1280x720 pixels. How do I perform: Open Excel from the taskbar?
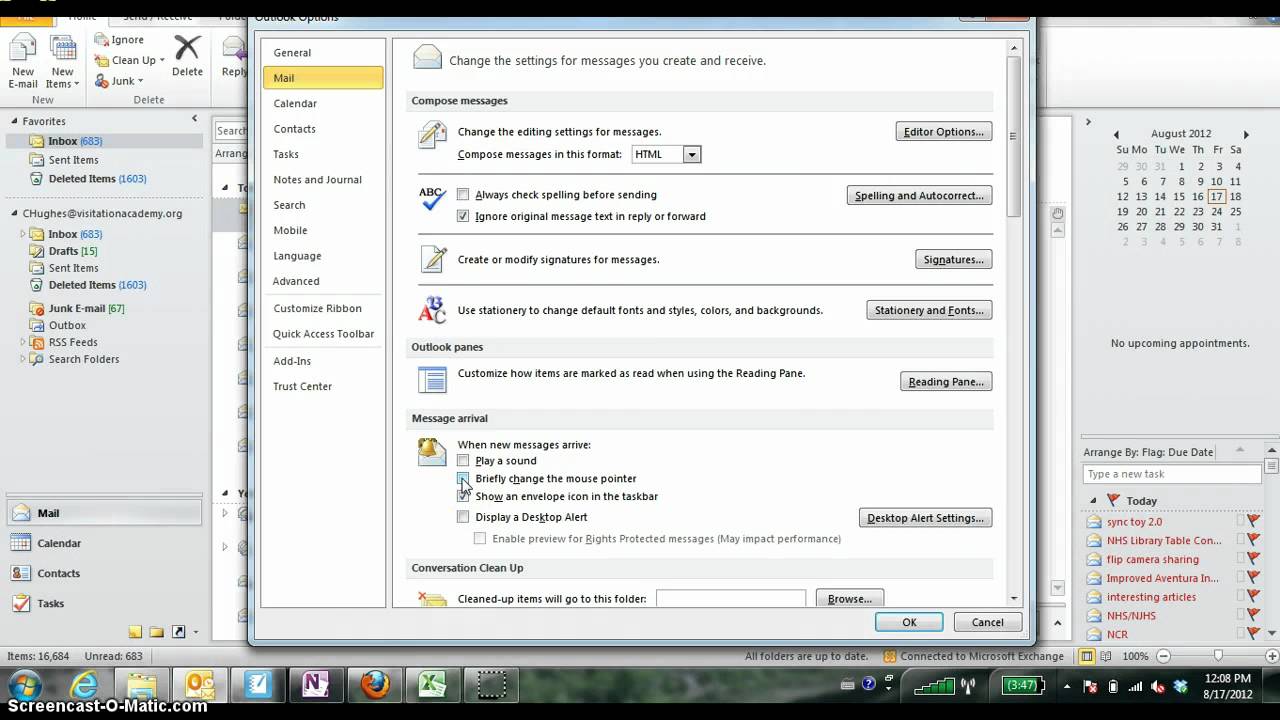432,686
